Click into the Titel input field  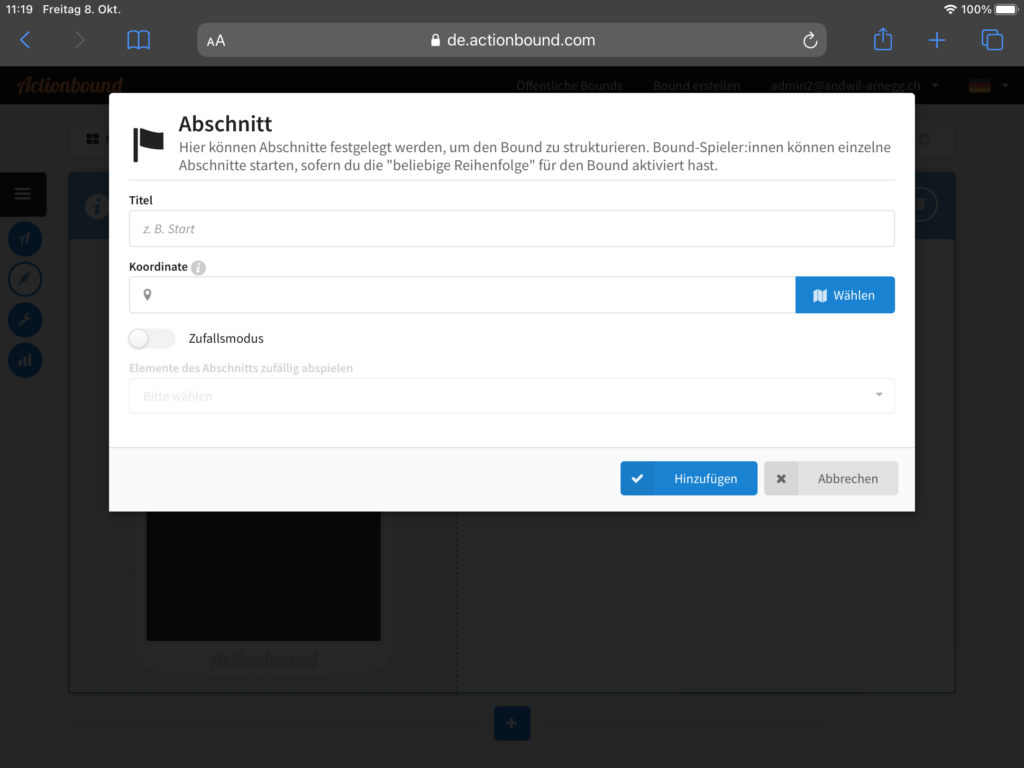(511, 229)
